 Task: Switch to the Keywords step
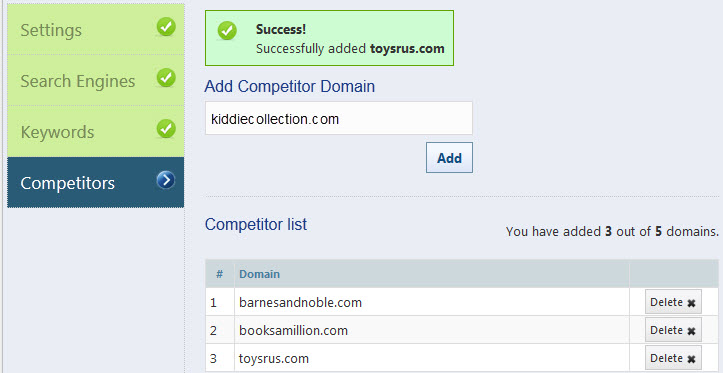pos(95,131)
